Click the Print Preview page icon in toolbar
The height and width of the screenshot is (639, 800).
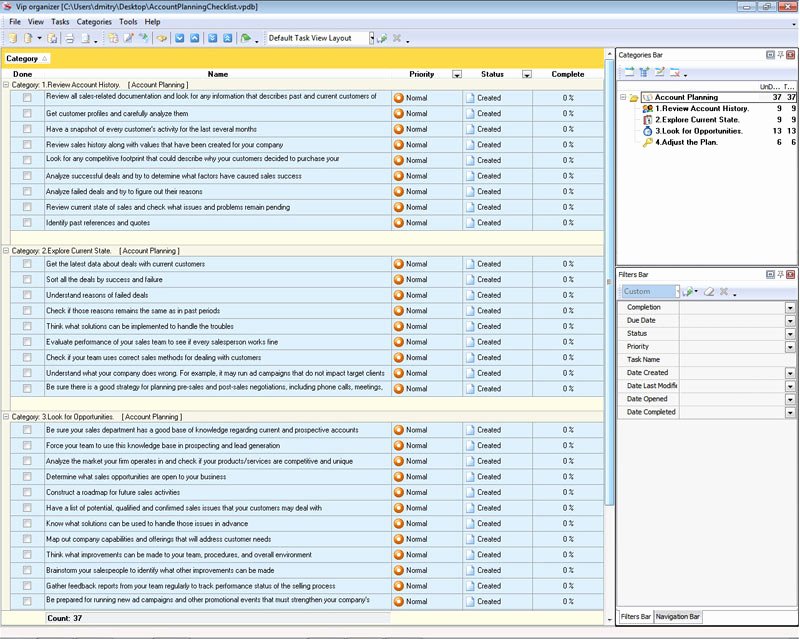[x=85, y=38]
